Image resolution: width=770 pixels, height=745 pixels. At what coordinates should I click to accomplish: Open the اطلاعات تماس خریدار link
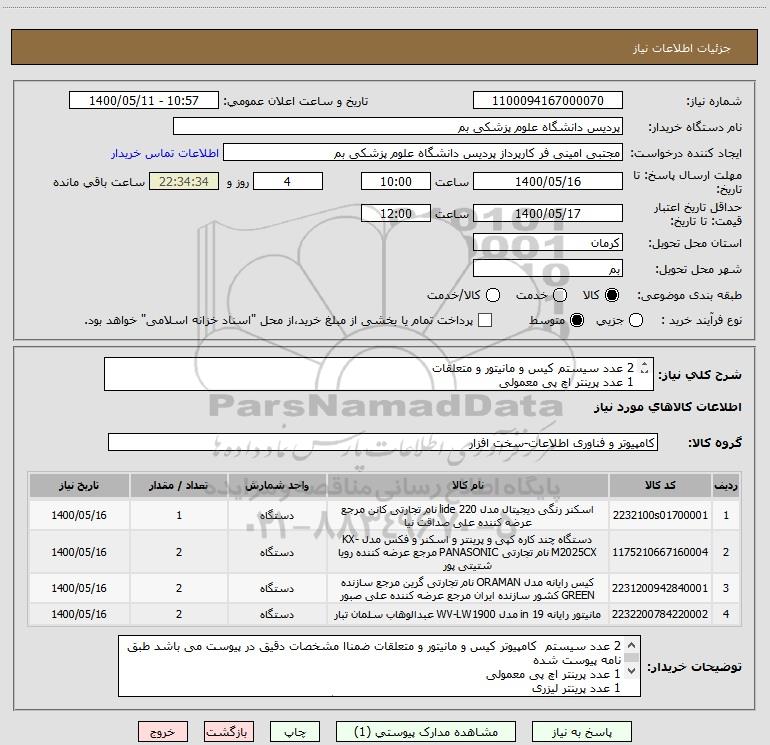coord(165,153)
